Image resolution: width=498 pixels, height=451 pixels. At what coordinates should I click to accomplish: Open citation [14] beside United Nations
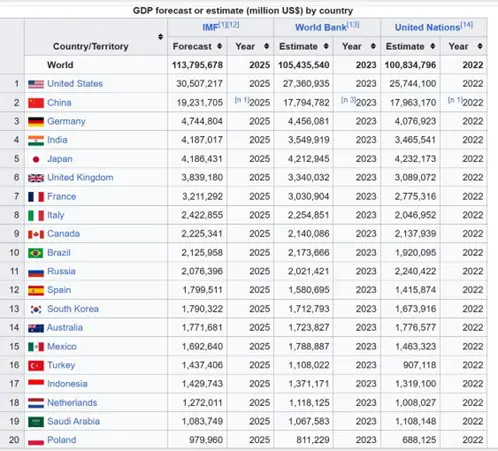tap(467, 25)
